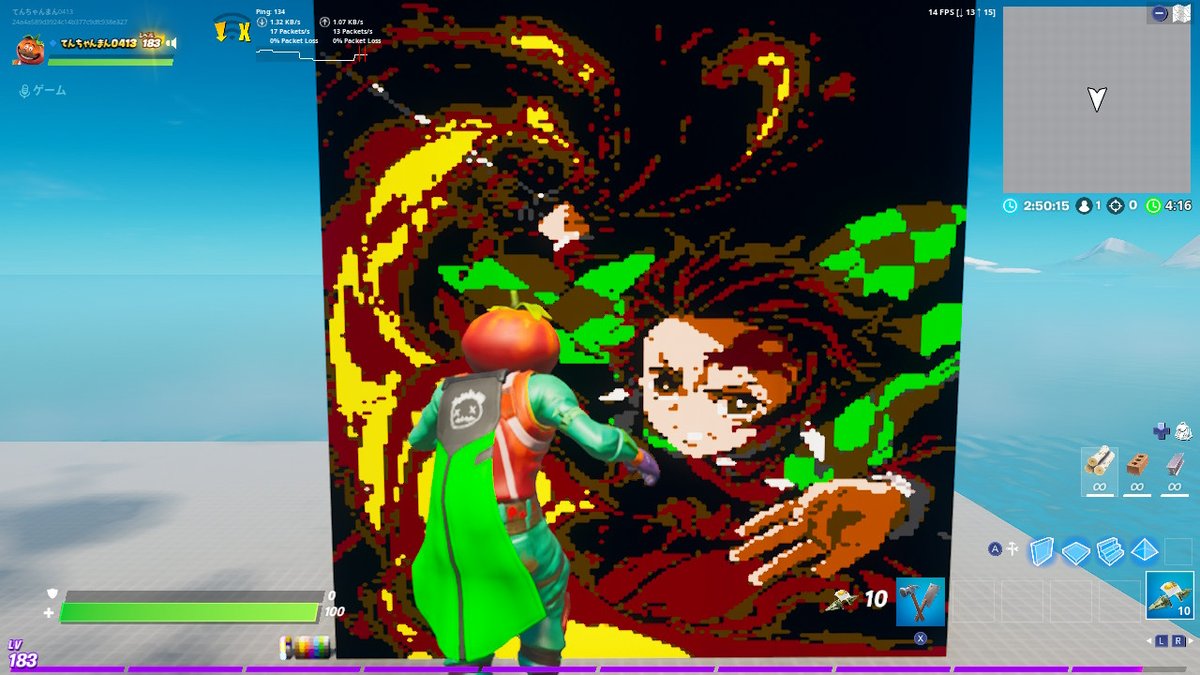Select the item slot showing count 10
Screen dimensions: 1200x675
[x=1169, y=596]
